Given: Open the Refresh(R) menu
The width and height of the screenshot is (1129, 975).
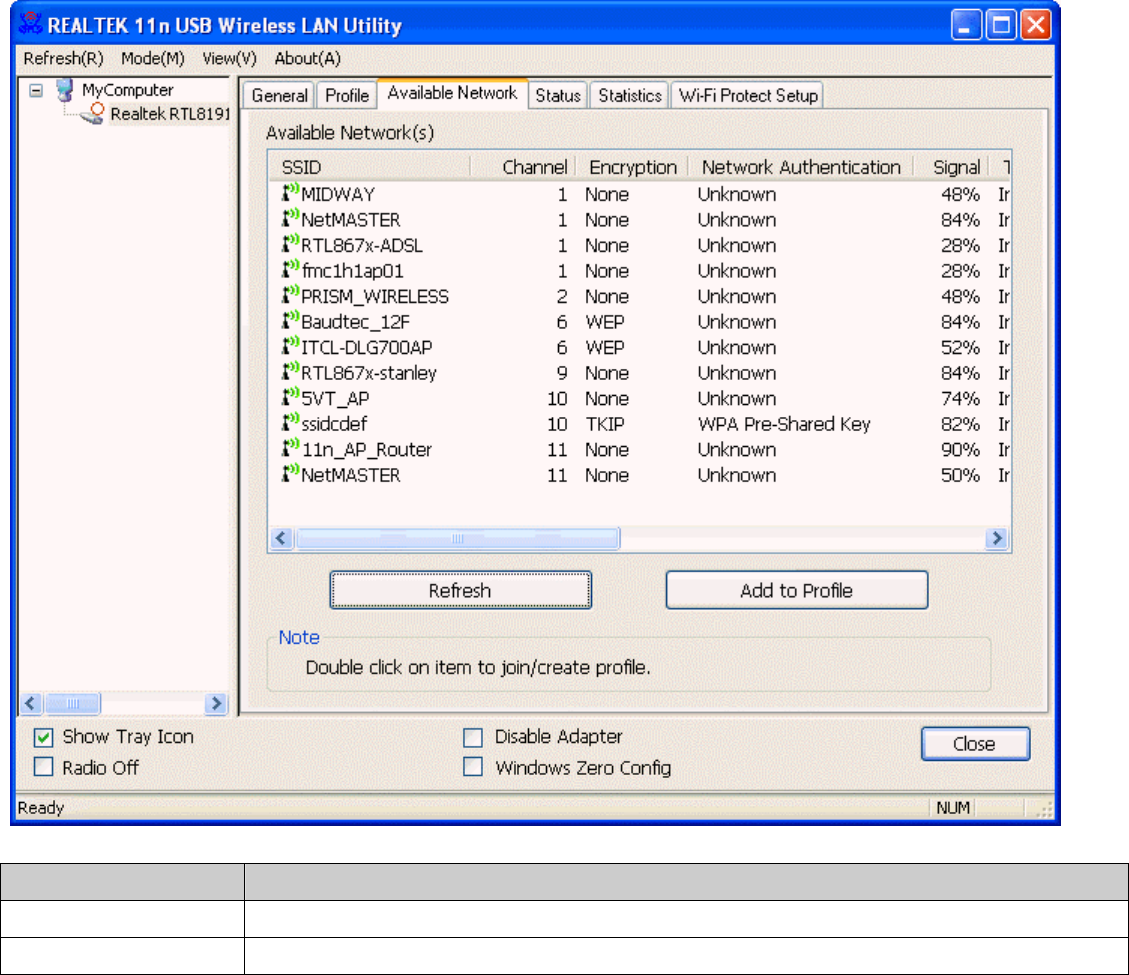Looking at the screenshot, I should click(63, 58).
